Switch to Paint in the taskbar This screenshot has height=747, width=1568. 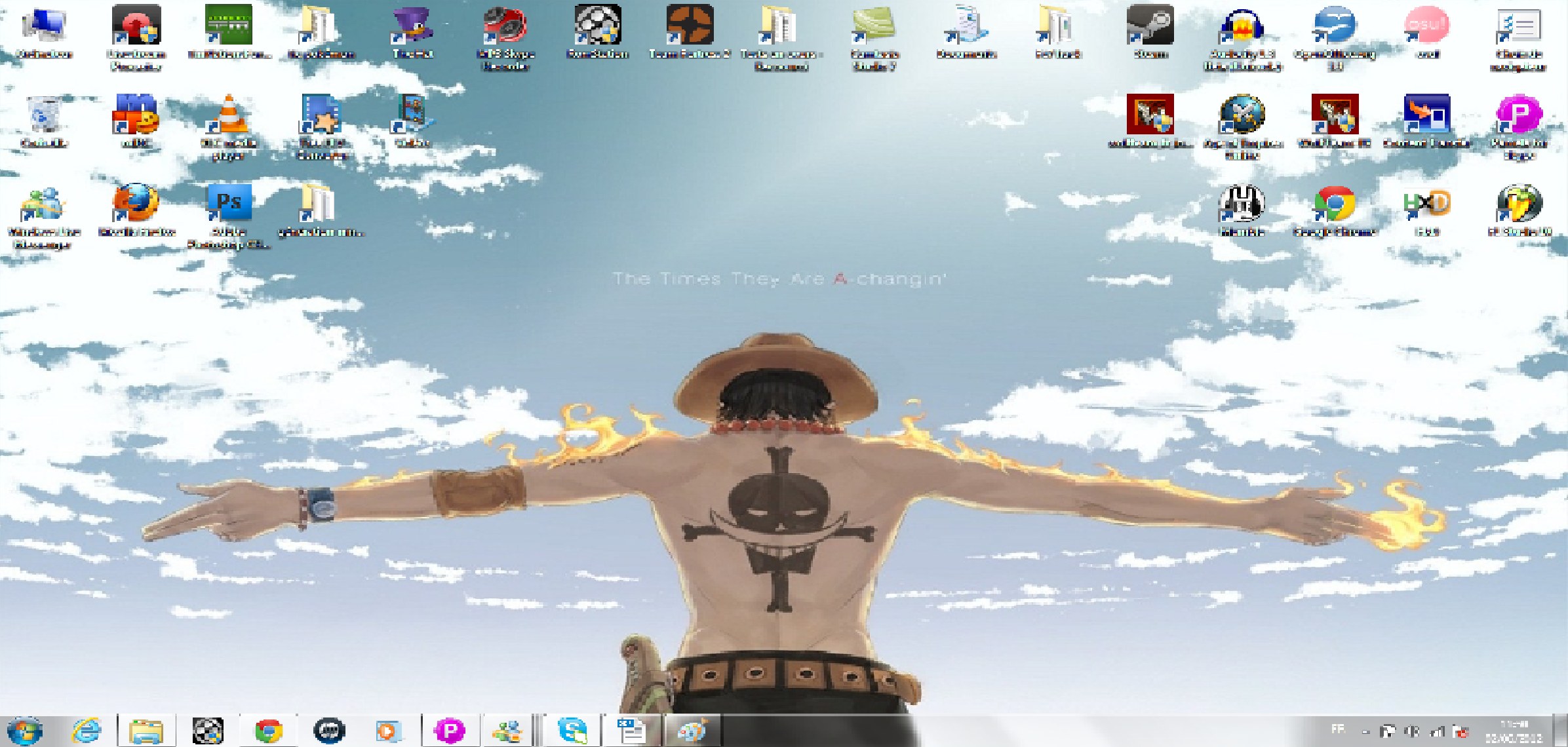click(693, 731)
